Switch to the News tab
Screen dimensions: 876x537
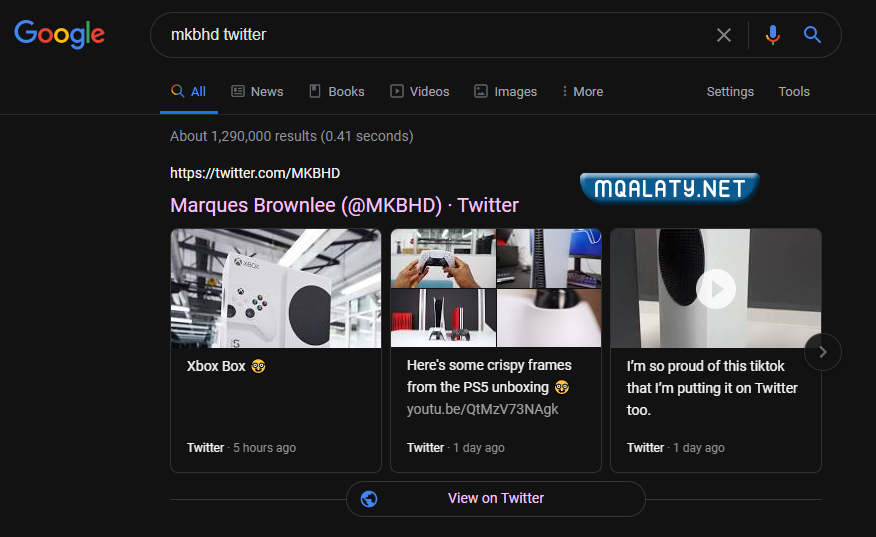tap(258, 92)
